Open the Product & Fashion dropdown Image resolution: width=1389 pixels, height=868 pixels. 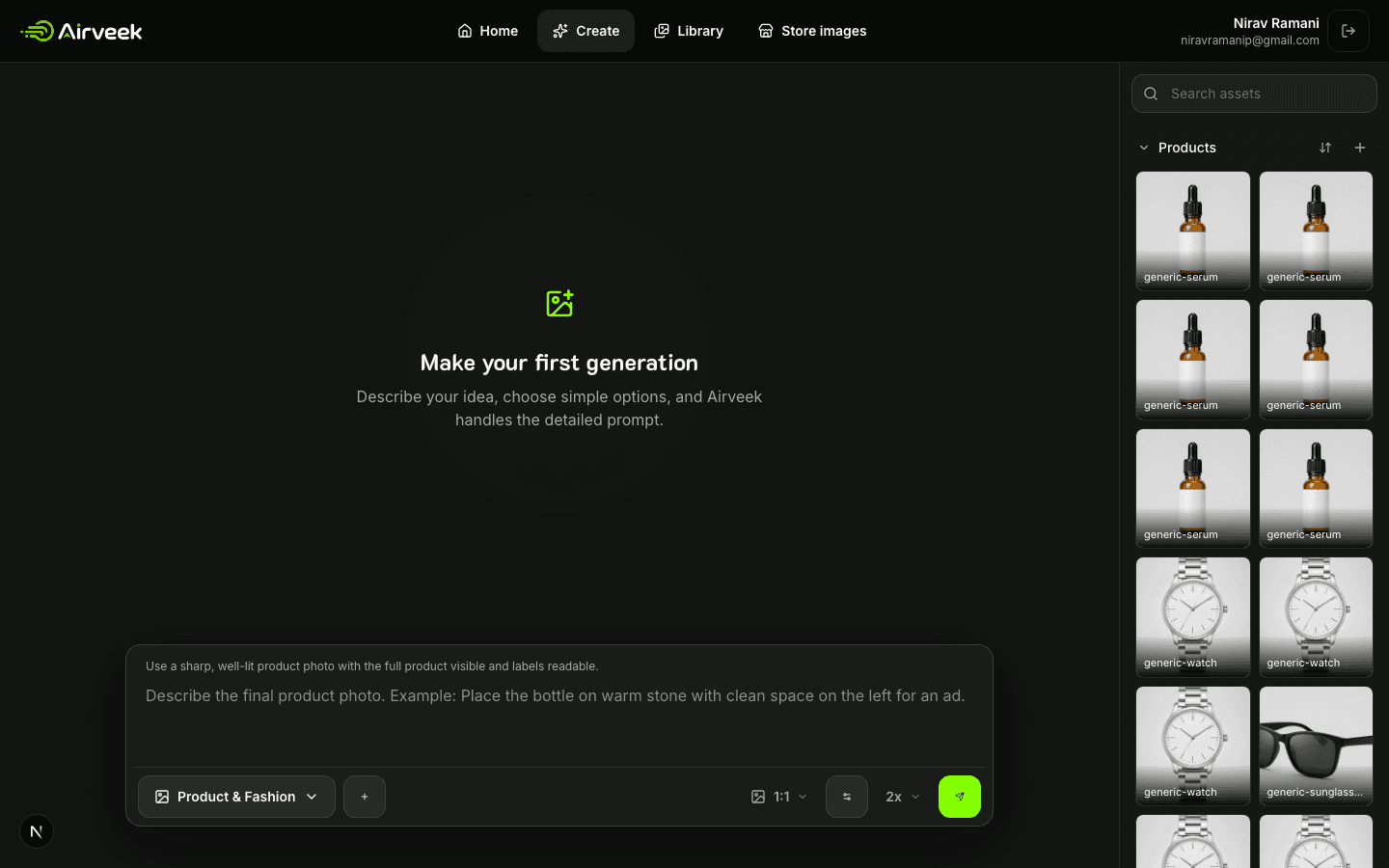point(236,797)
